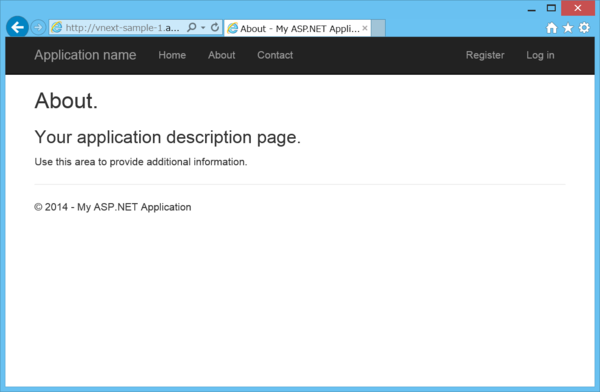Select the About - My ASP.NET Application tab
The height and width of the screenshot is (392, 600).
click(x=297, y=28)
